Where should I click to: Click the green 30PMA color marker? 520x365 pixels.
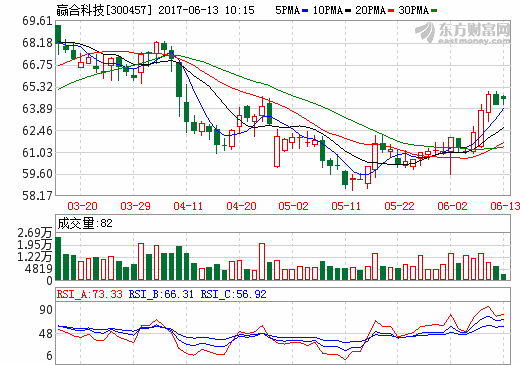click(434, 11)
